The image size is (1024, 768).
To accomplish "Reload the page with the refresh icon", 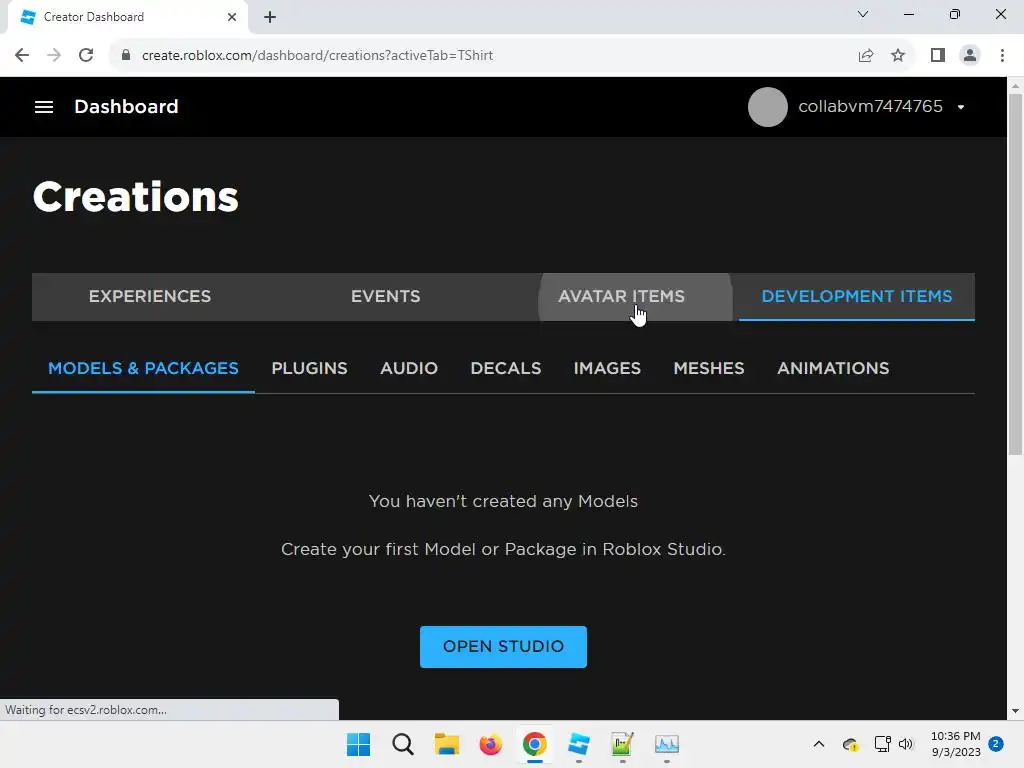I will (x=86, y=56).
